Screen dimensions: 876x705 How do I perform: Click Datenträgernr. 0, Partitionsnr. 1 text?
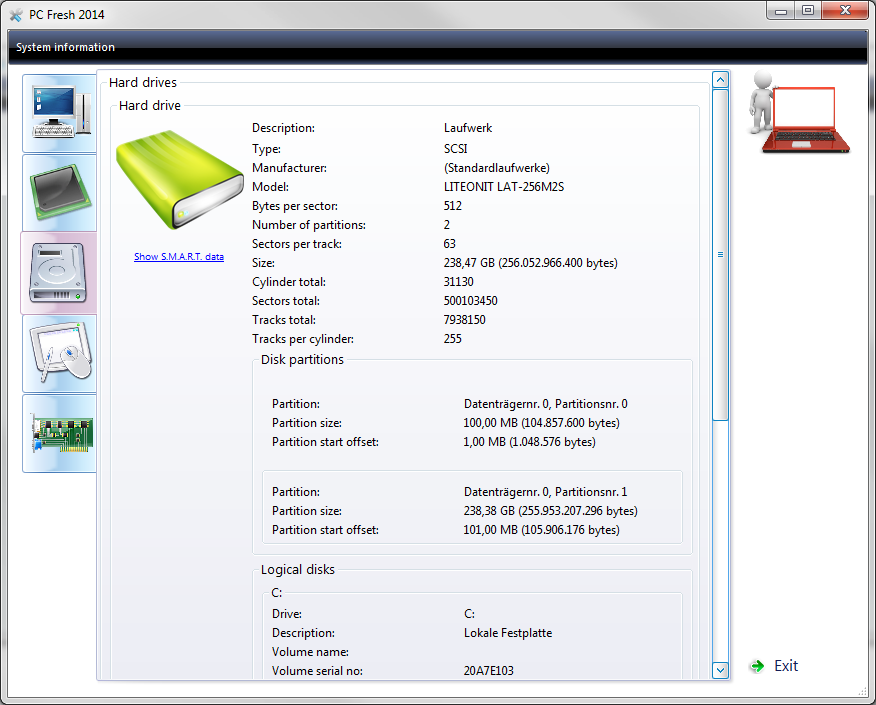pyautogui.click(x=545, y=492)
